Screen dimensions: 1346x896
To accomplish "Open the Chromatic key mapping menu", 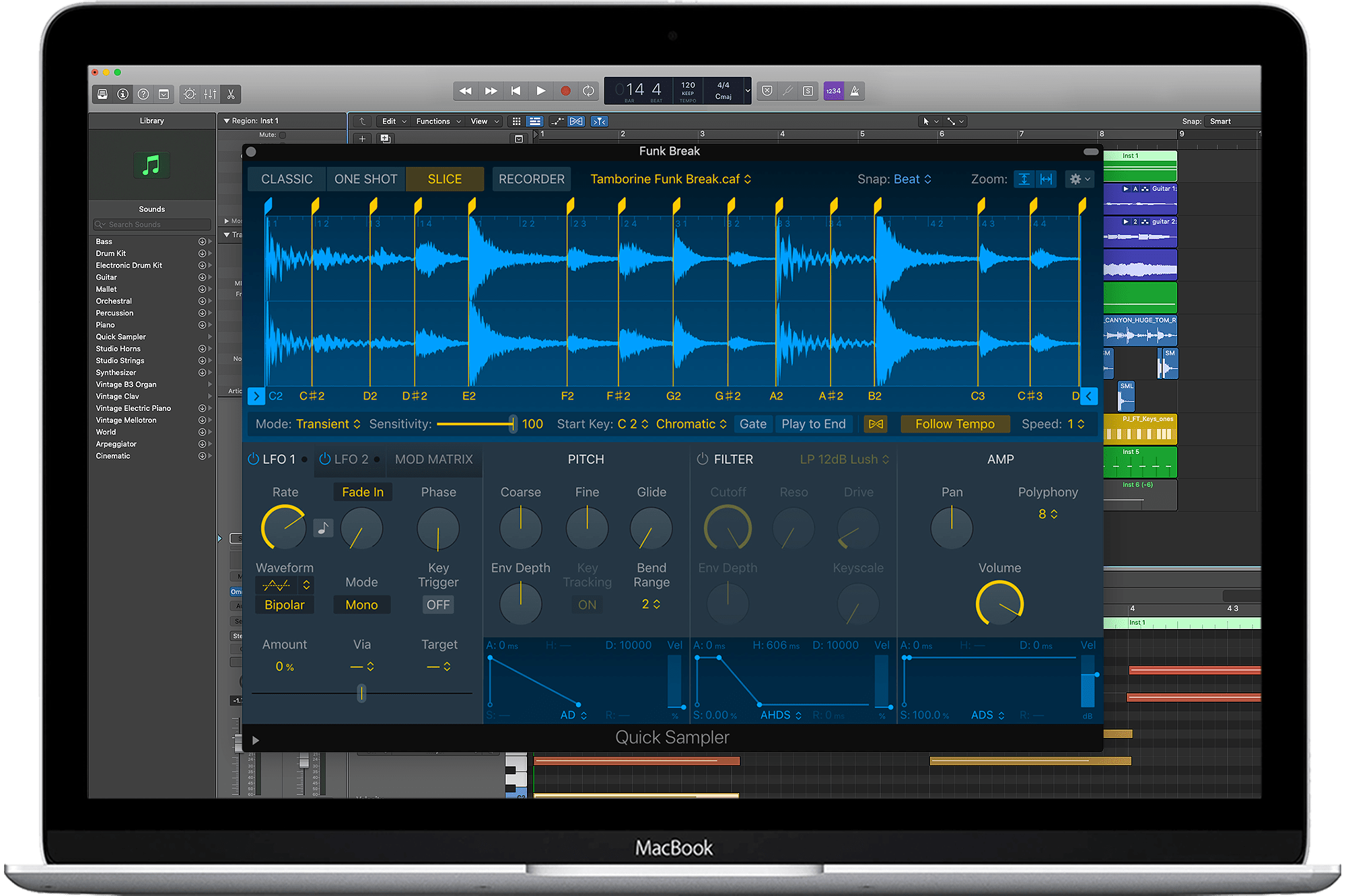I will pos(691,424).
